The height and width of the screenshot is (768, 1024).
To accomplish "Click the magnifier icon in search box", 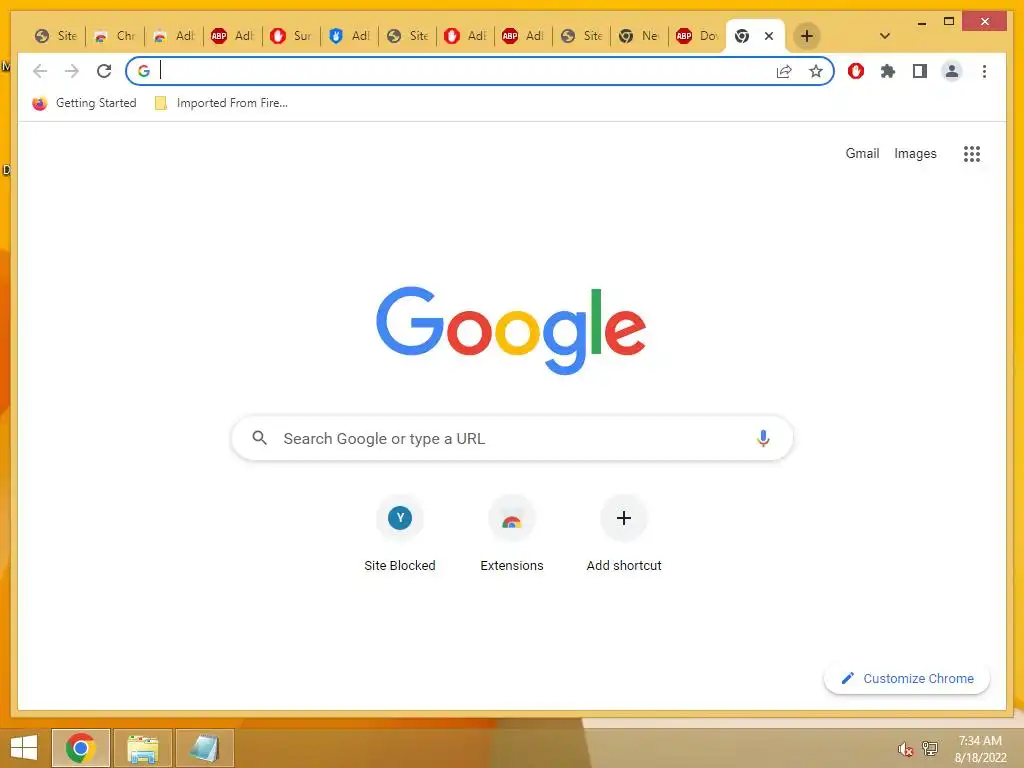I will pyautogui.click(x=259, y=438).
